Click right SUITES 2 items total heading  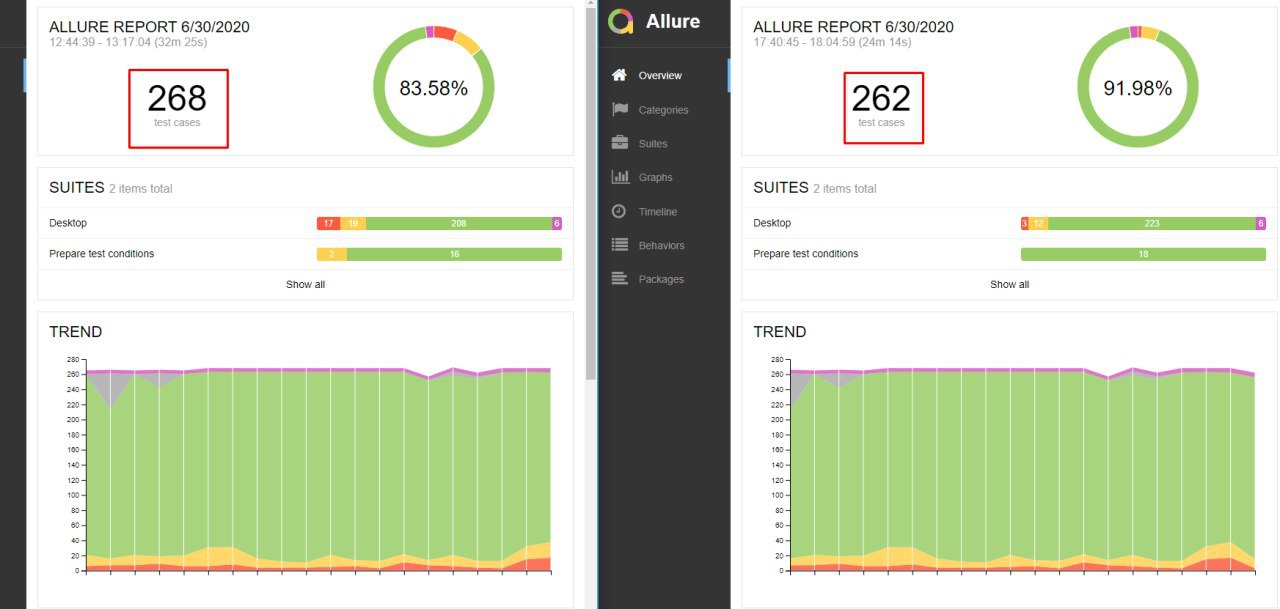(x=815, y=188)
